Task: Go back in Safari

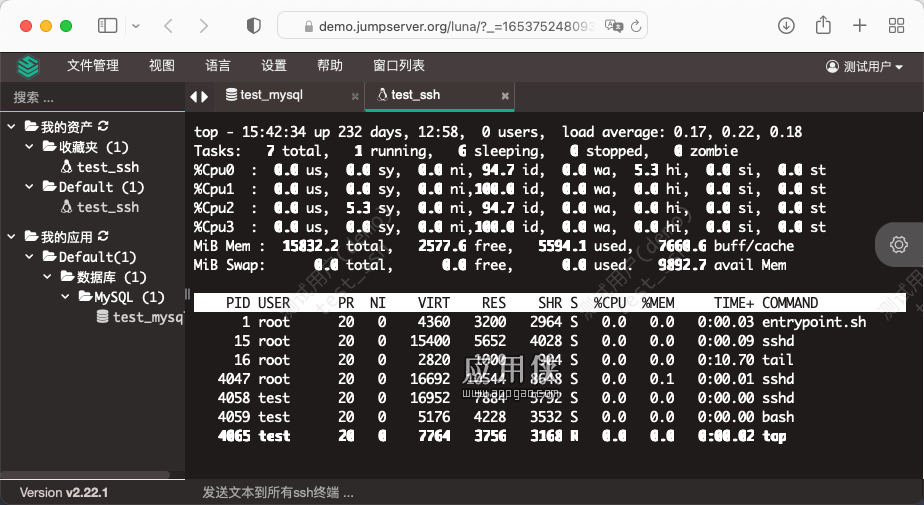Action: tap(169, 25)
